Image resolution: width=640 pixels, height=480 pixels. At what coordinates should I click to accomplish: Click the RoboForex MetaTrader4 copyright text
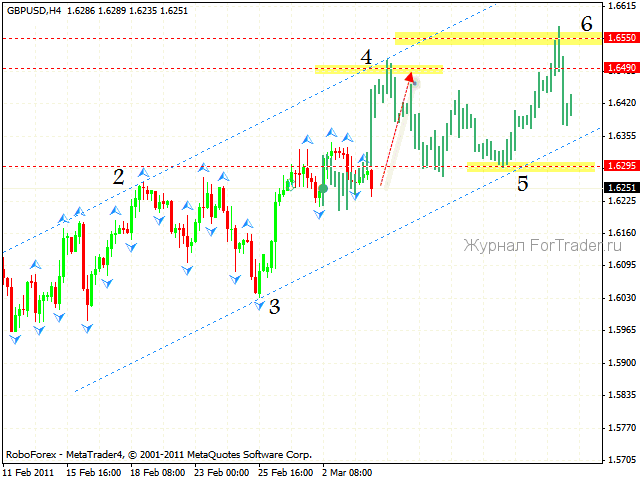158,453
